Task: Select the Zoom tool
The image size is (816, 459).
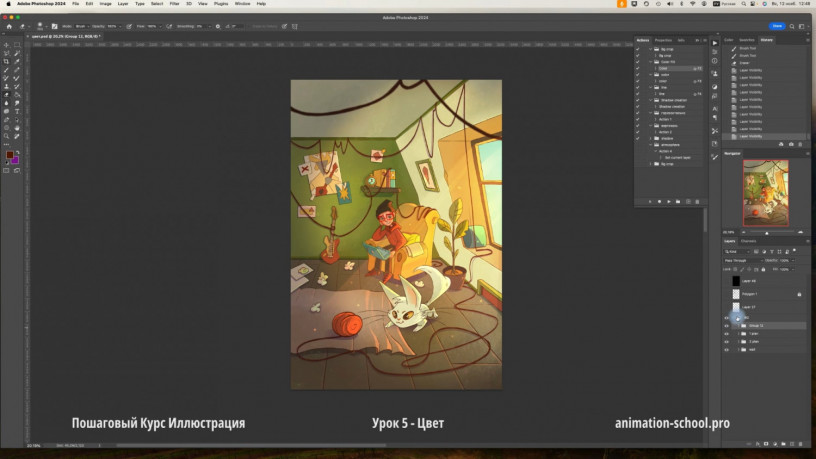Action: click(6, 136)
